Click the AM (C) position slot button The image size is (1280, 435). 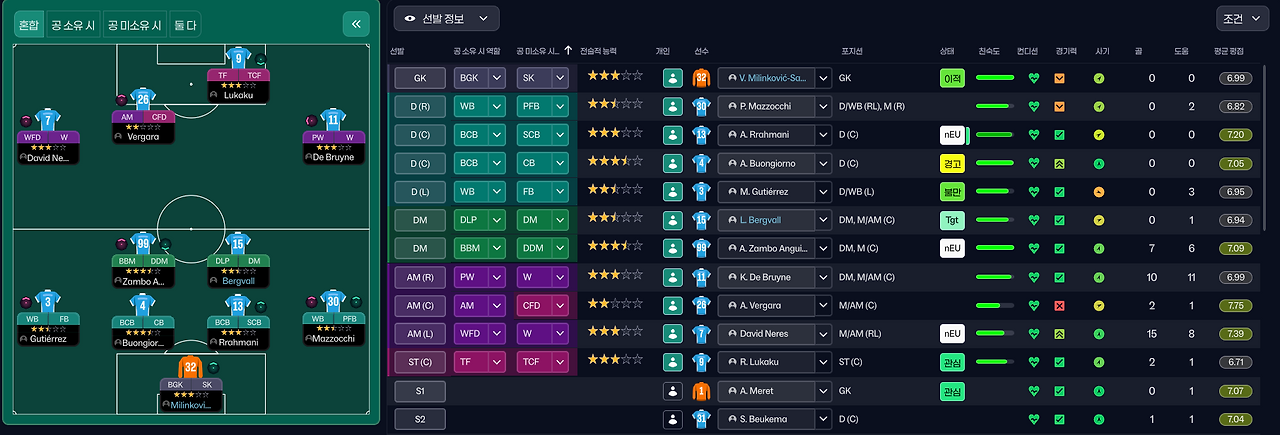click(x=419, y=305)
